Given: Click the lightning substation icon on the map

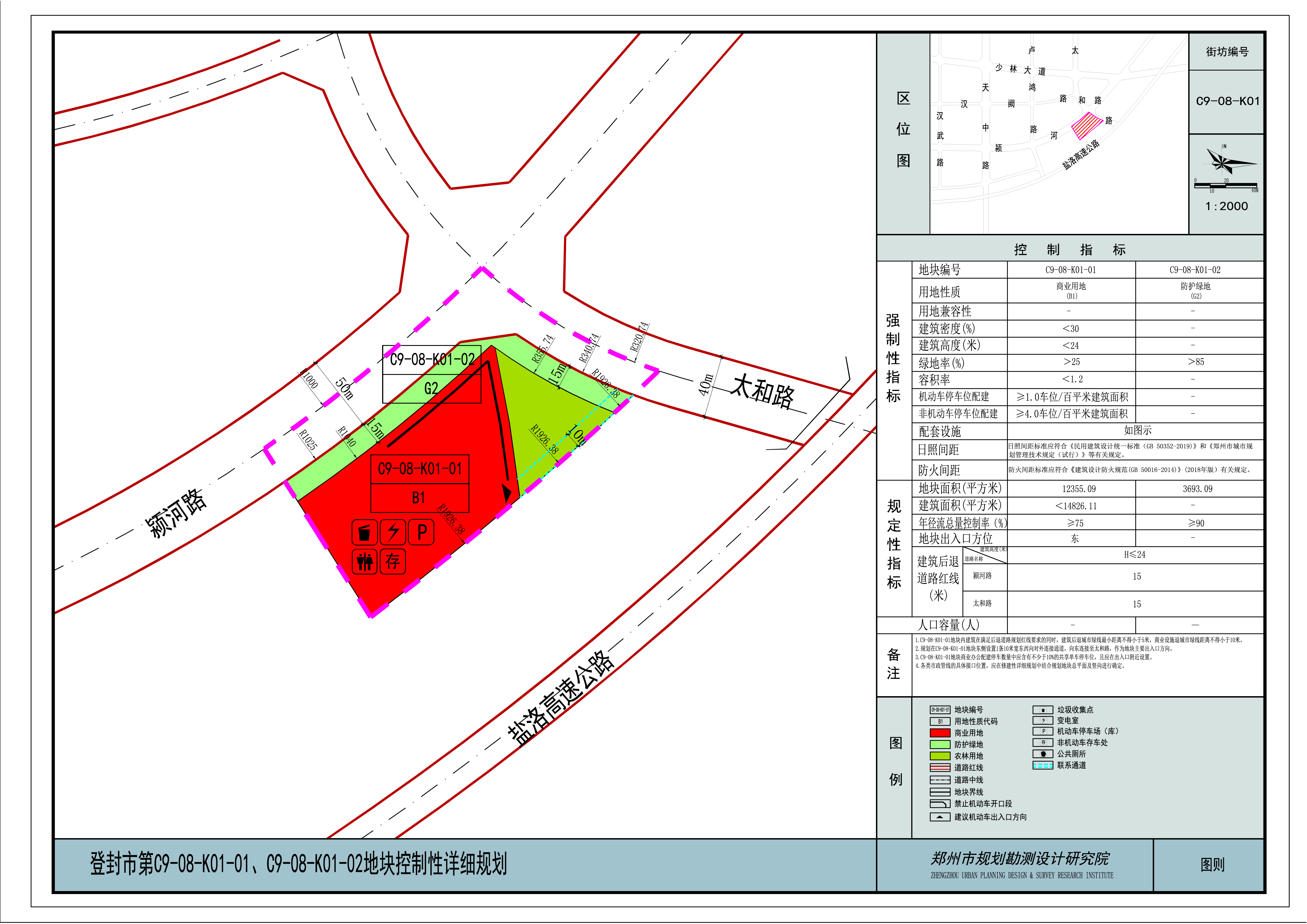Looking at the screenshot, I should [x=393, y=532].
